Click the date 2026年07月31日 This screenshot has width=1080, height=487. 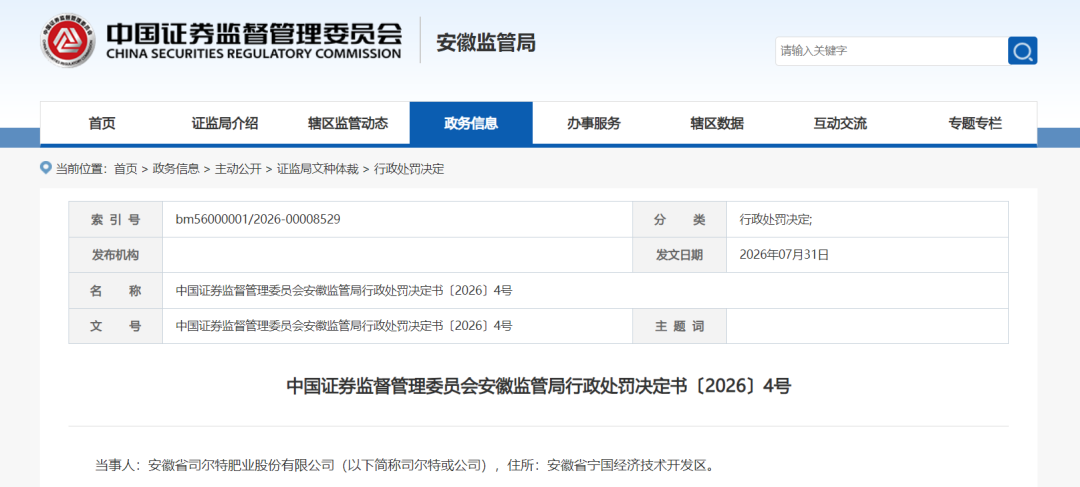pyautogui.click(x=784, y=255)
